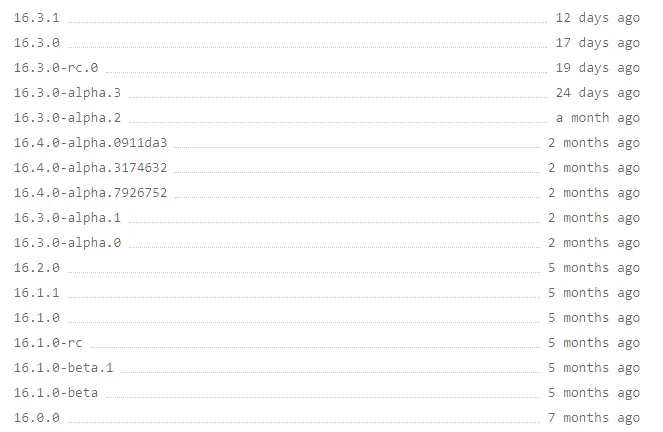This screenshot has width=663, height=432.
Task: Select the 16.3.0-rc.0 release
Action: (56, 68)
